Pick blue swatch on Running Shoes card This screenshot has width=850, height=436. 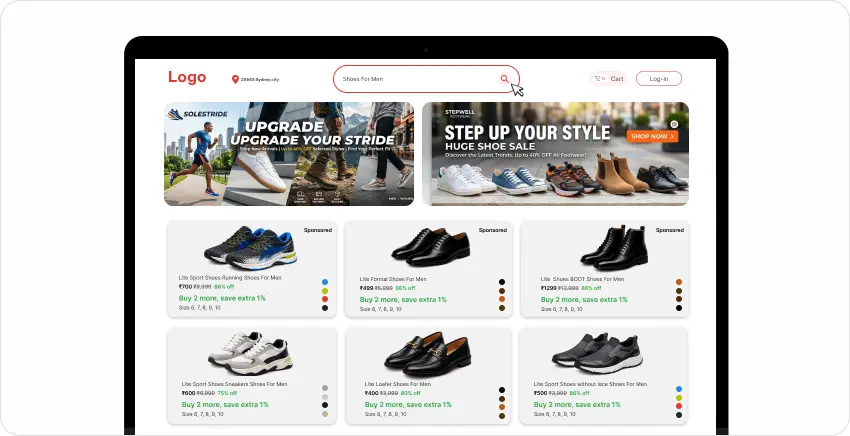[325, 282]
